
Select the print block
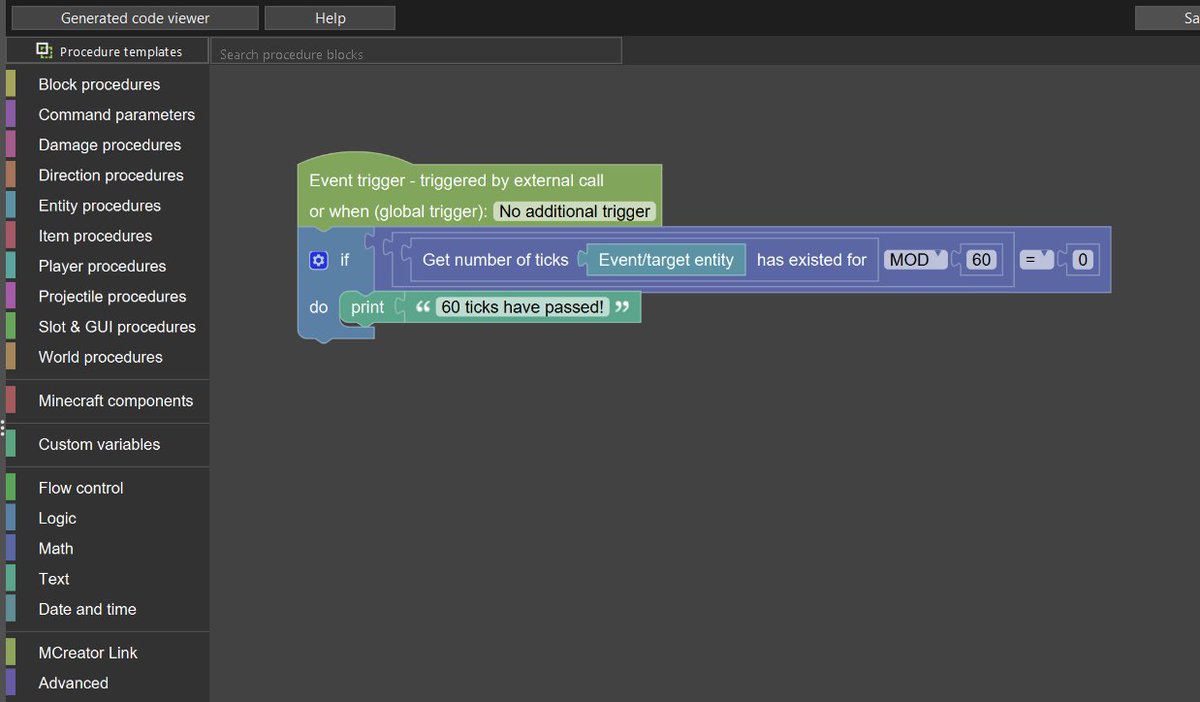367,307
